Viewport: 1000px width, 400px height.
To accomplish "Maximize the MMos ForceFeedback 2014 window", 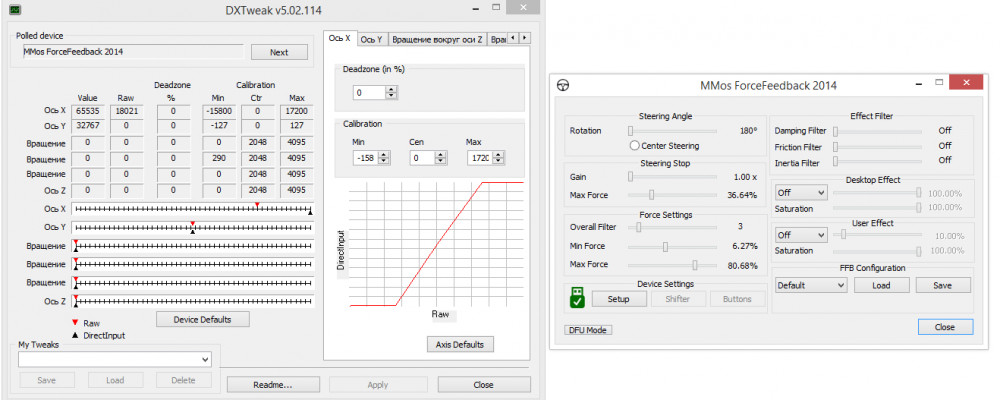I will point(939,83).
